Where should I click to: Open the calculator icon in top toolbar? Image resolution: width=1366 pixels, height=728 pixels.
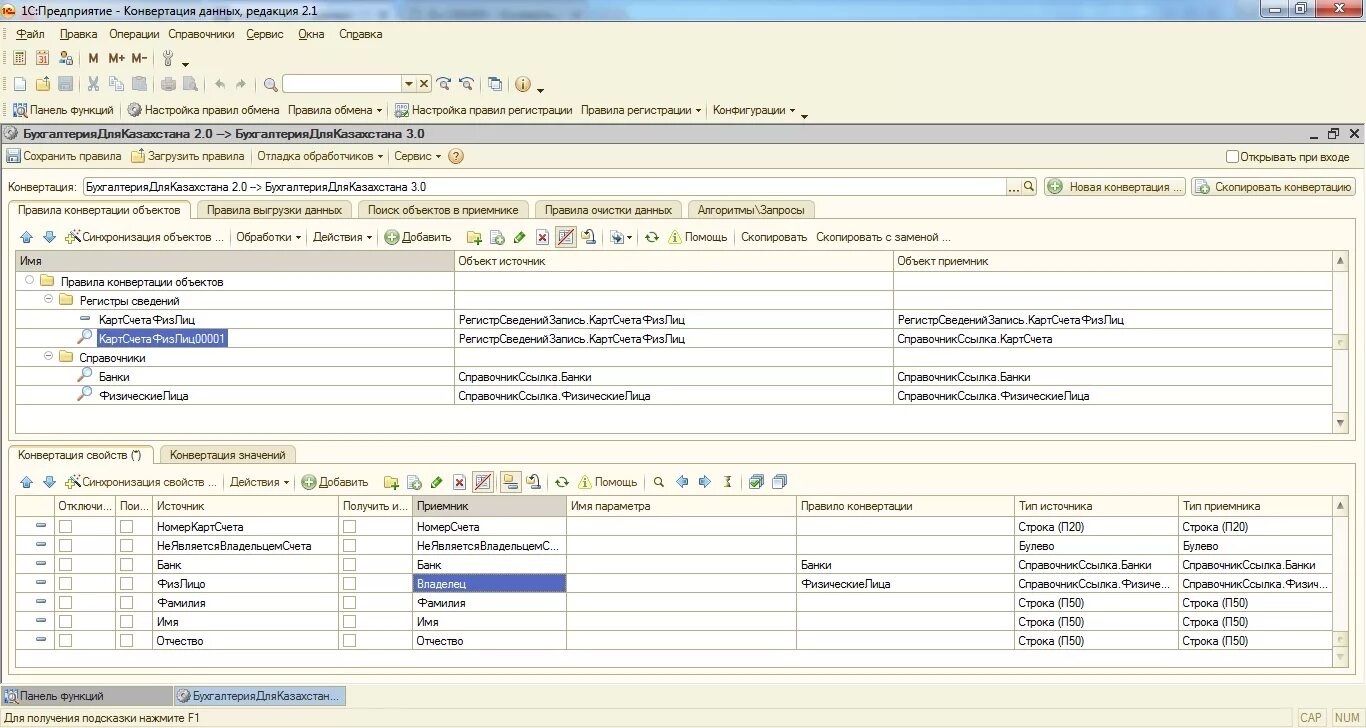tap(19, 58)
